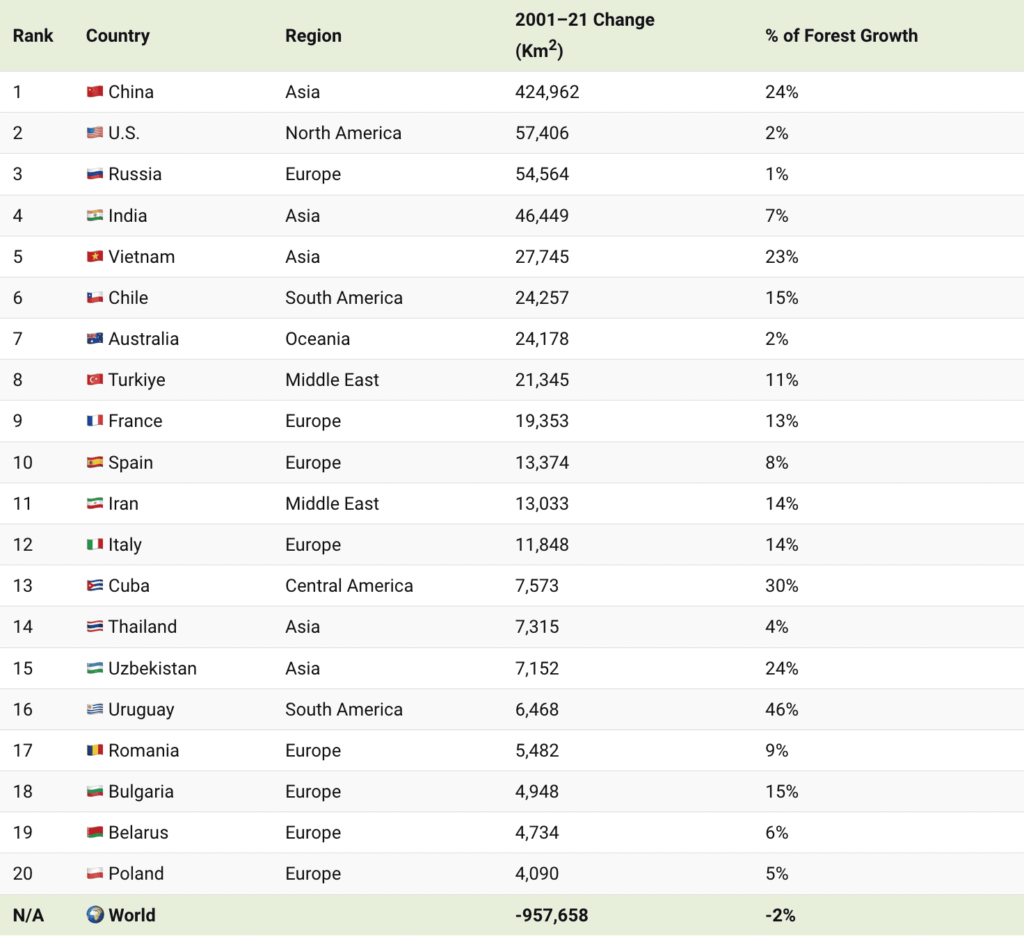Screen dimensions: 1024x936
Task: Click the Rank column header
Action: (33, 36)
